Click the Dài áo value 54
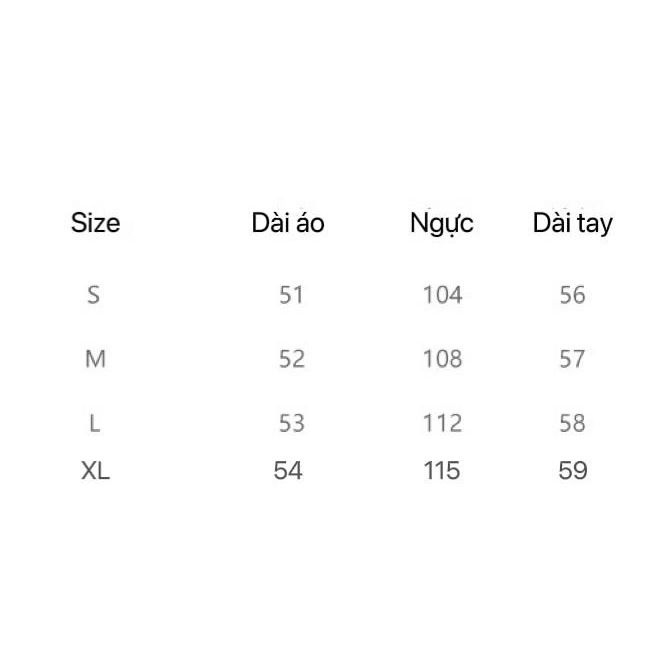Viewport: 656px width, 656px height. (288, 470)
